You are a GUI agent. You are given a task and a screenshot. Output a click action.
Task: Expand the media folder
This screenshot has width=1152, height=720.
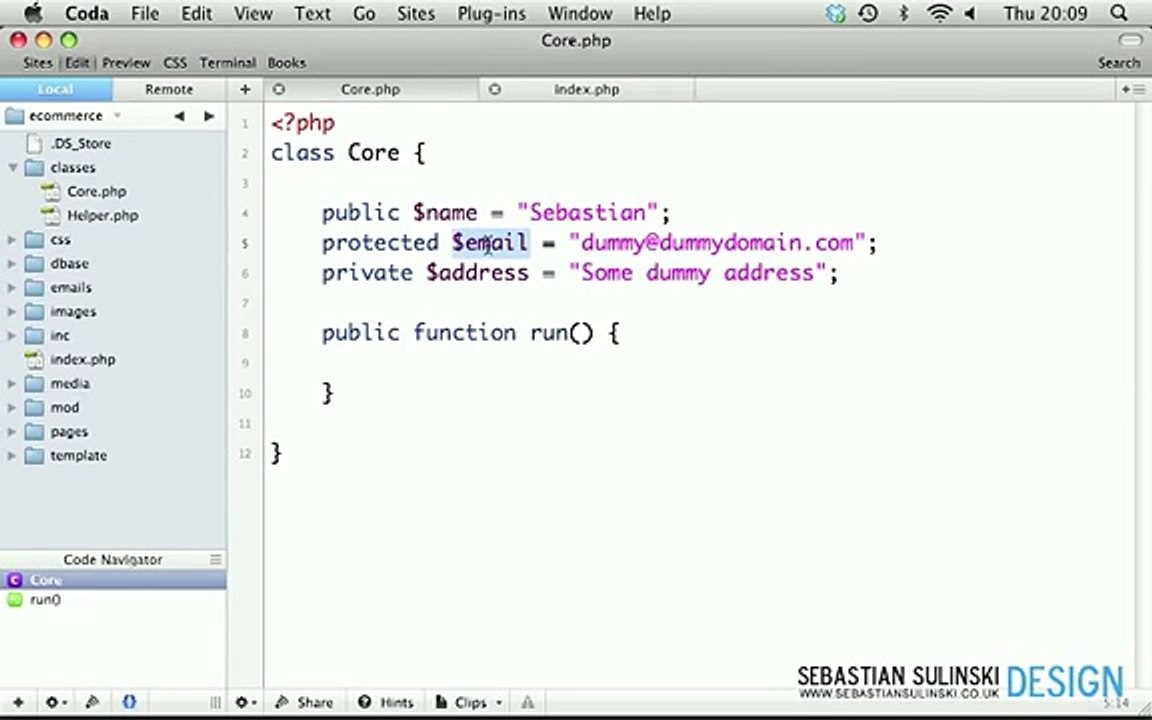click(12, 384)
